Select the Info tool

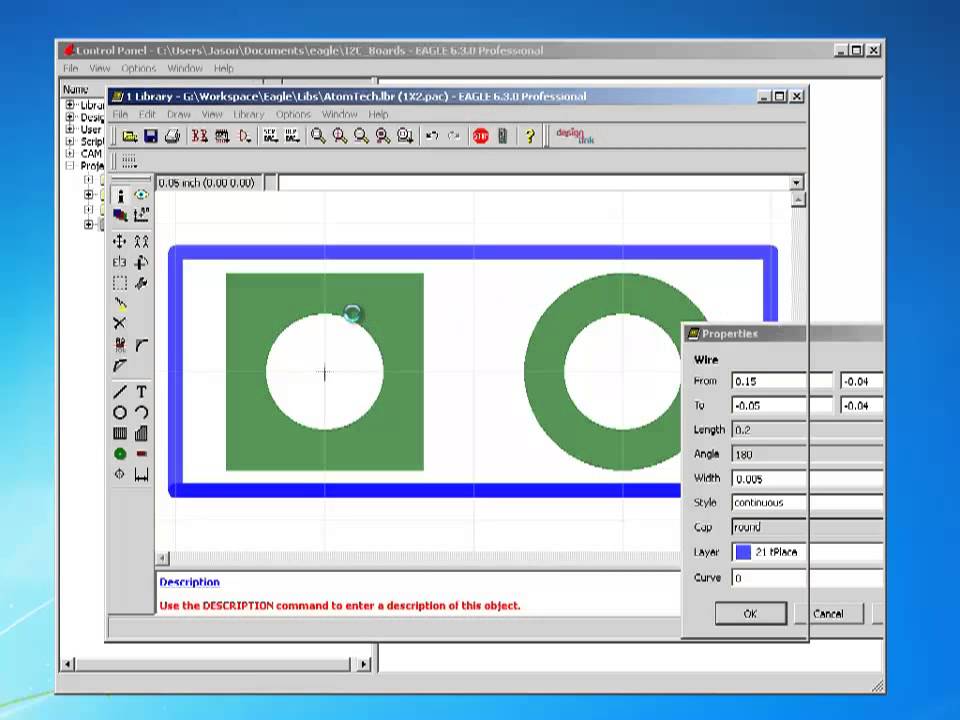click(121, 196)
